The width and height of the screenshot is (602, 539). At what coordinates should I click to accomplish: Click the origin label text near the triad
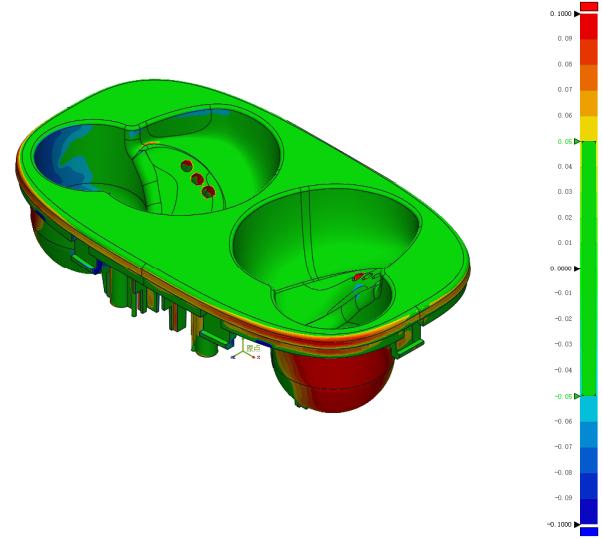click(253, 348)
